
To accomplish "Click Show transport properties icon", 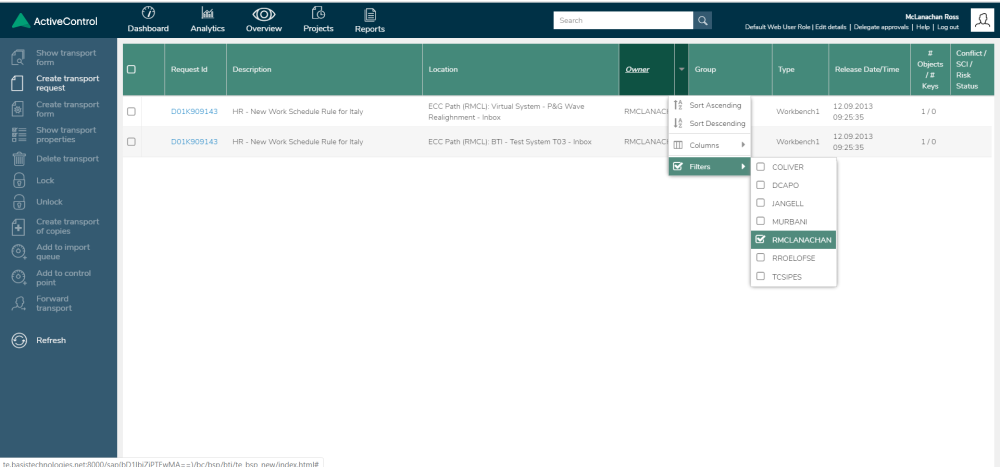I will click(19, 135).
